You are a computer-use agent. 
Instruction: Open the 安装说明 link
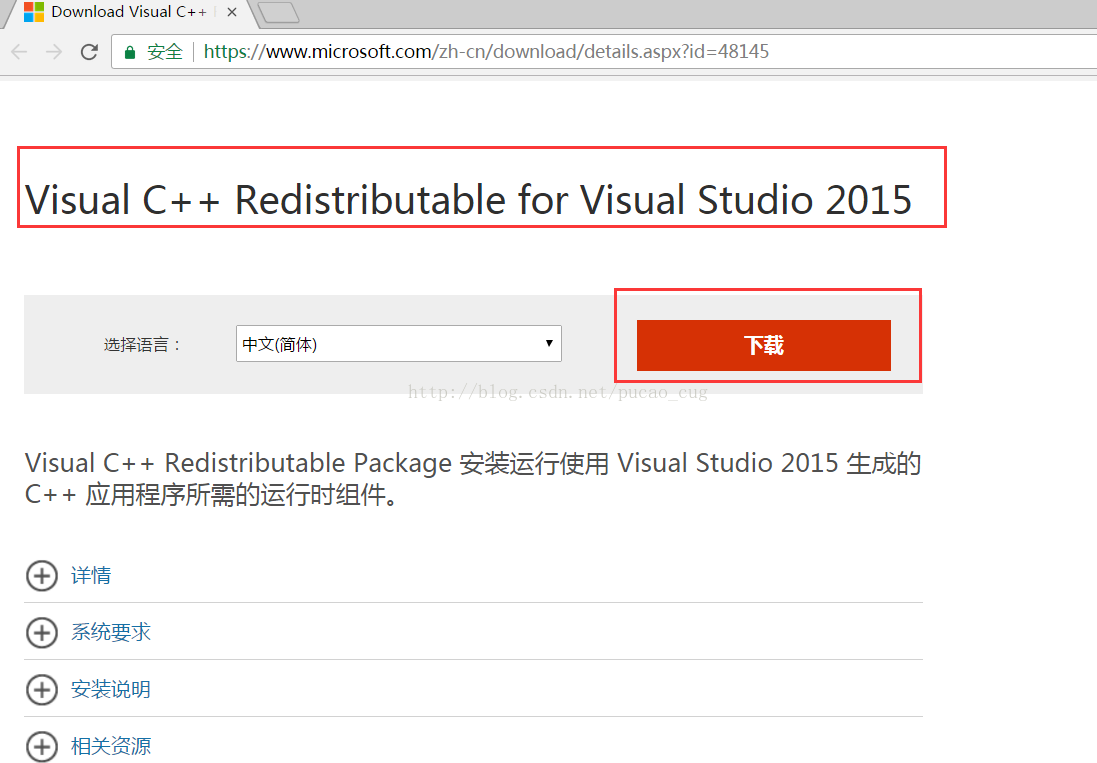[x=111, y=690]
